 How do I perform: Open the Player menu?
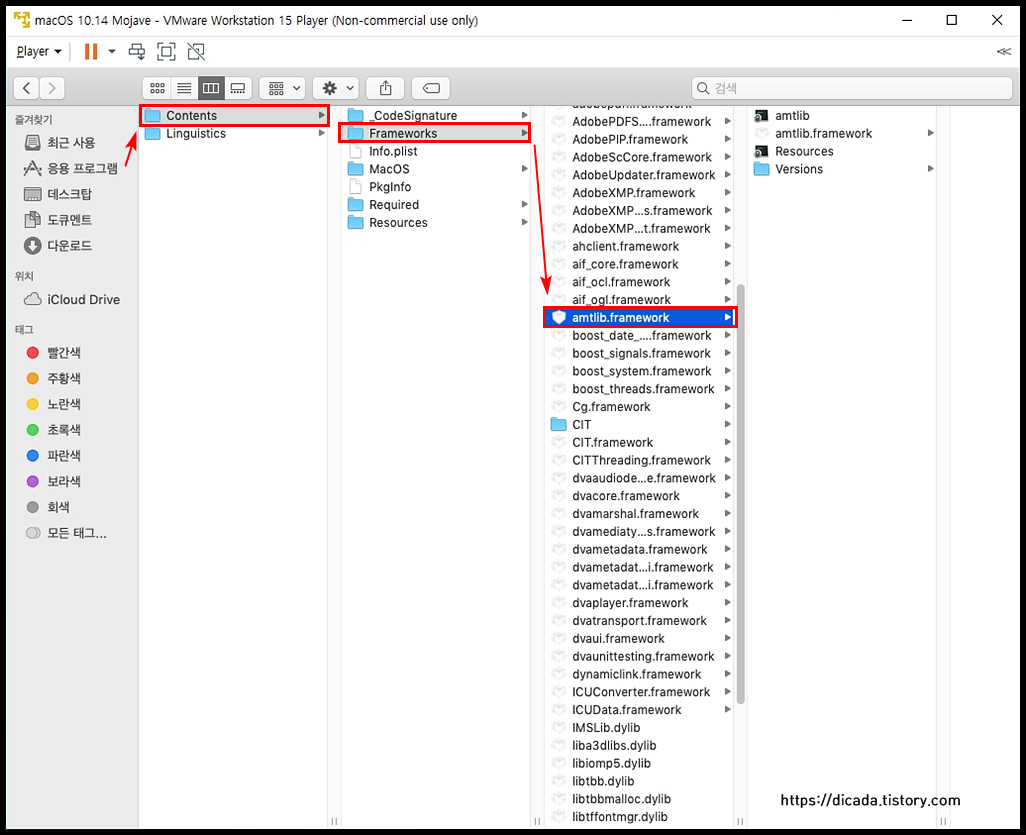point(39,51)
